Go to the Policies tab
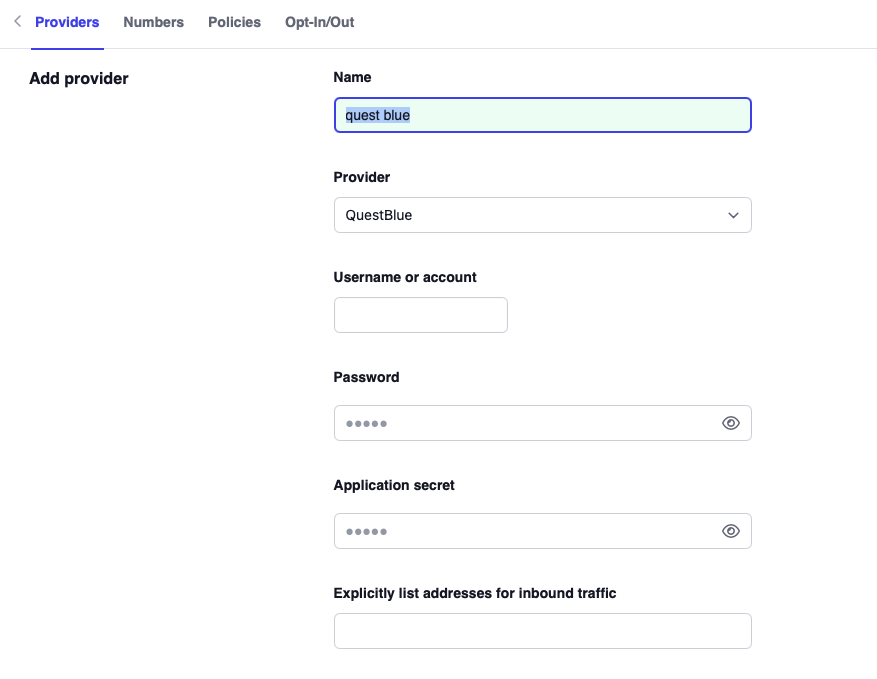The height and width of the screenshot is (679, 877). (234, 22)
